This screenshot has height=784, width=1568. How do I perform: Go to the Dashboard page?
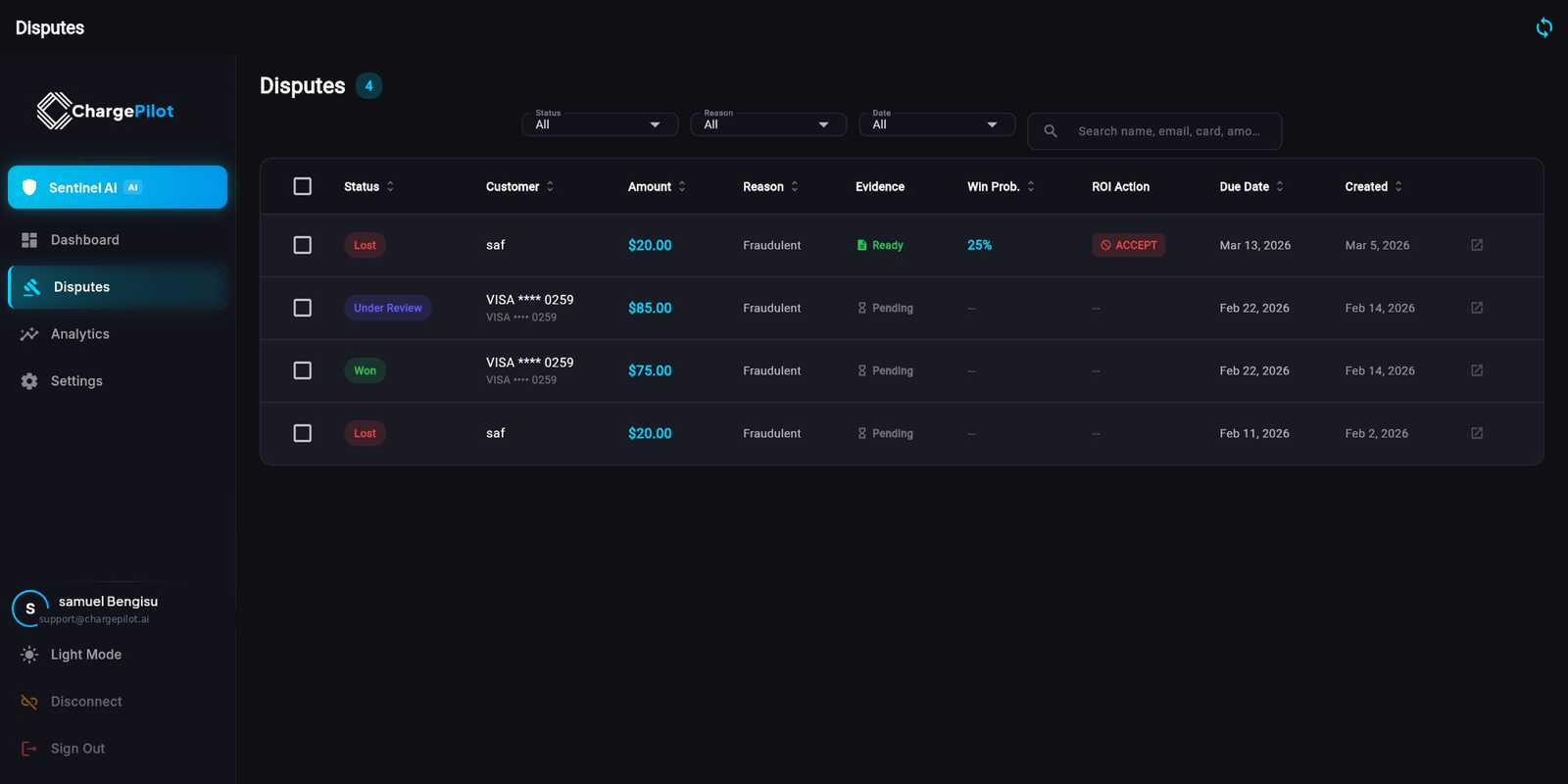coord(84,240)
